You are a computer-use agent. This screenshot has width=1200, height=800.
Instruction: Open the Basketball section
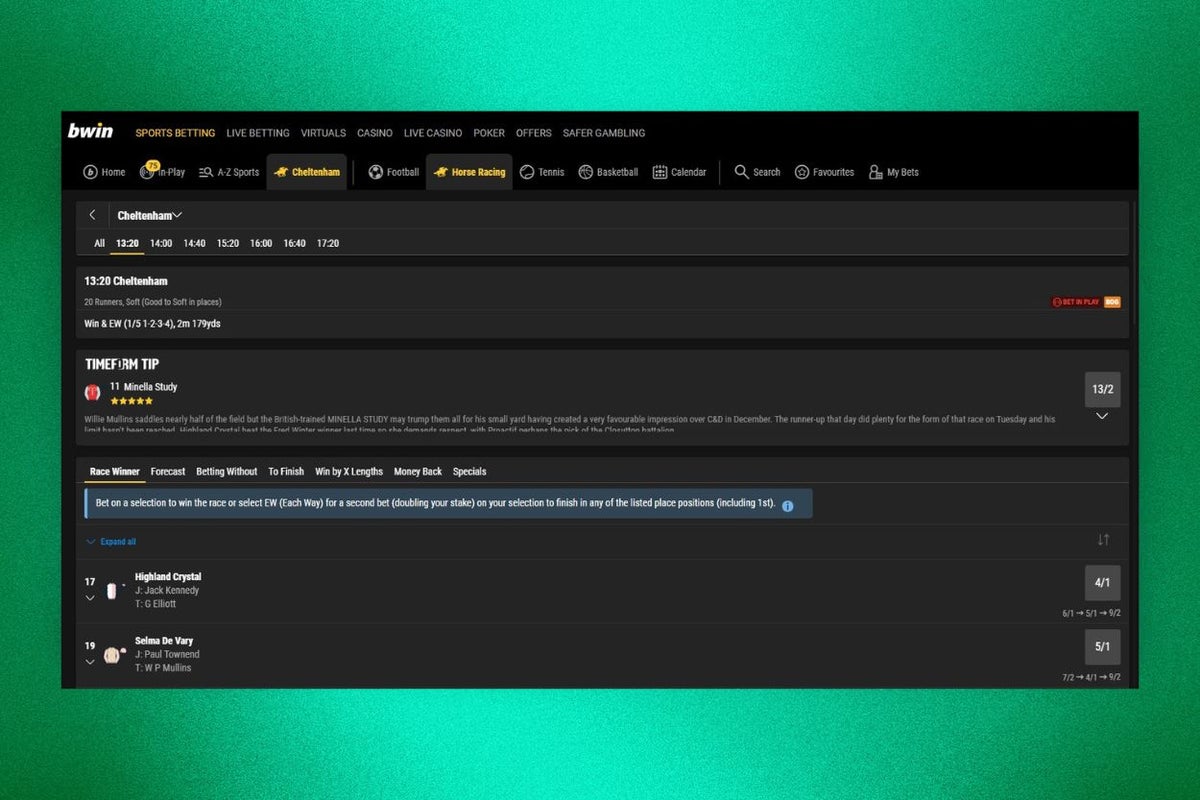pyautogui.click(x=586, y=172)
